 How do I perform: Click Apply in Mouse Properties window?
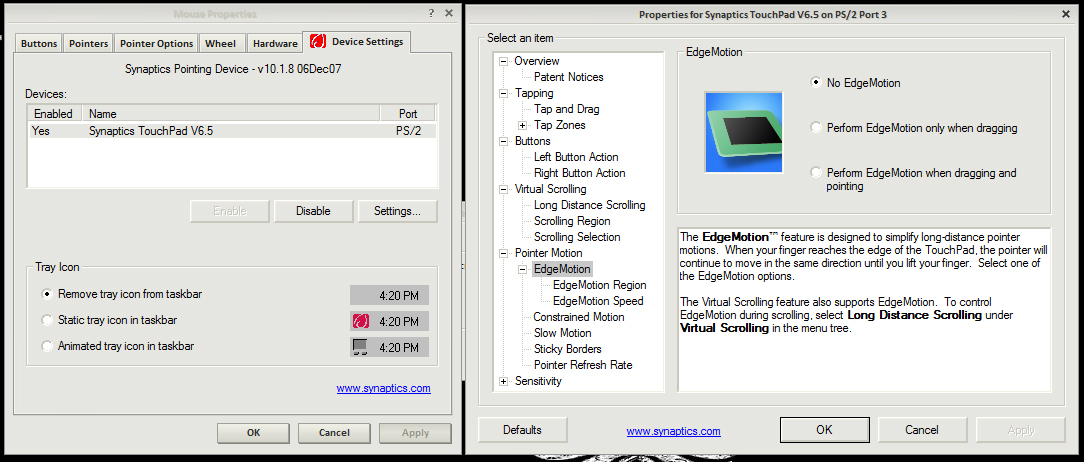pos(415,433)
